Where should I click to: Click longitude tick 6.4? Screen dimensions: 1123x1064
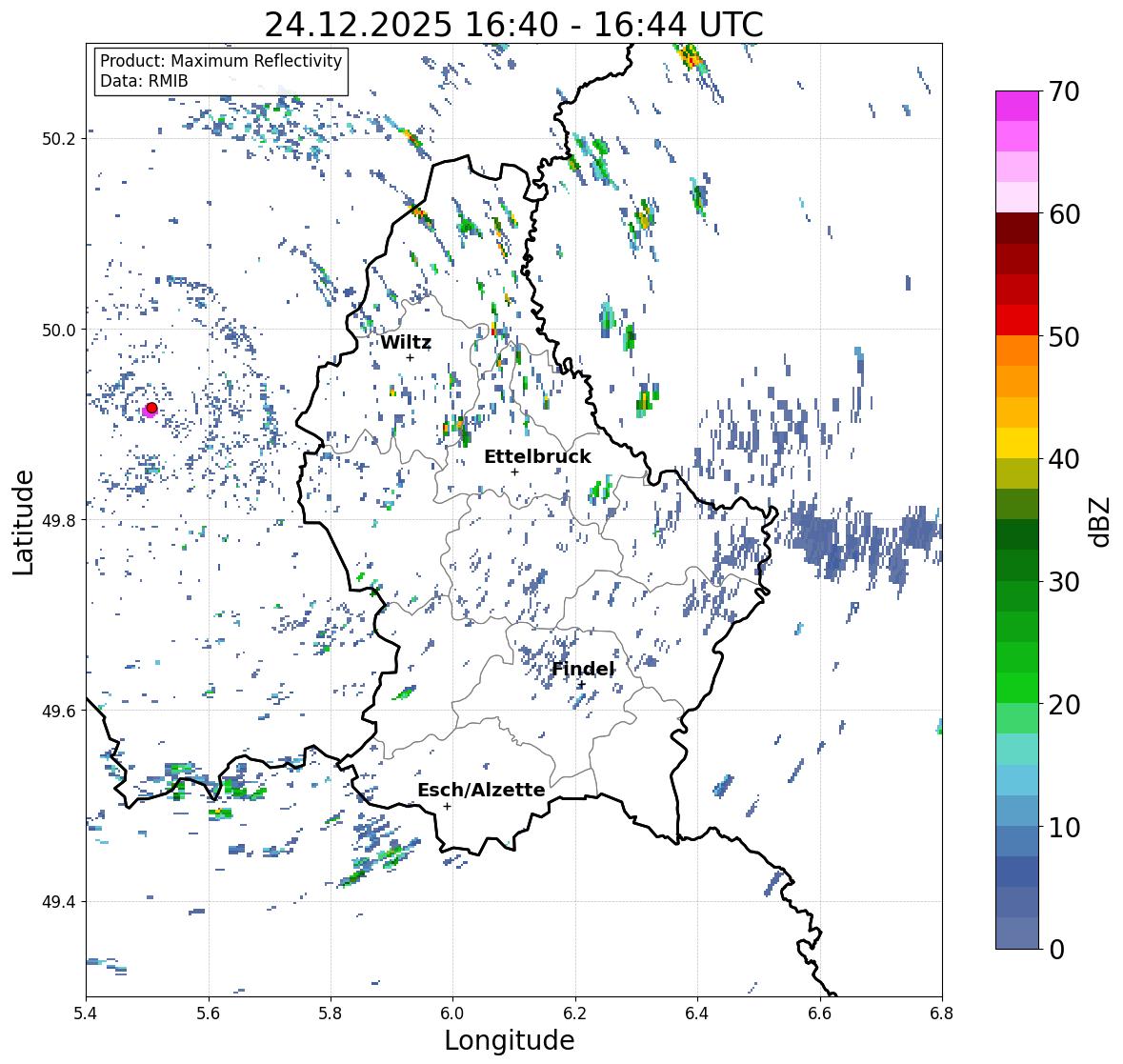[697, 1013]
